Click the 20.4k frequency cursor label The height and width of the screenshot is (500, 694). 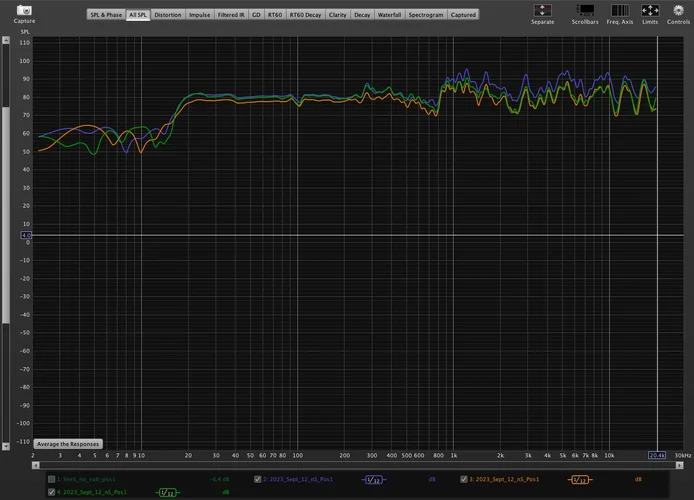point(657,455)
